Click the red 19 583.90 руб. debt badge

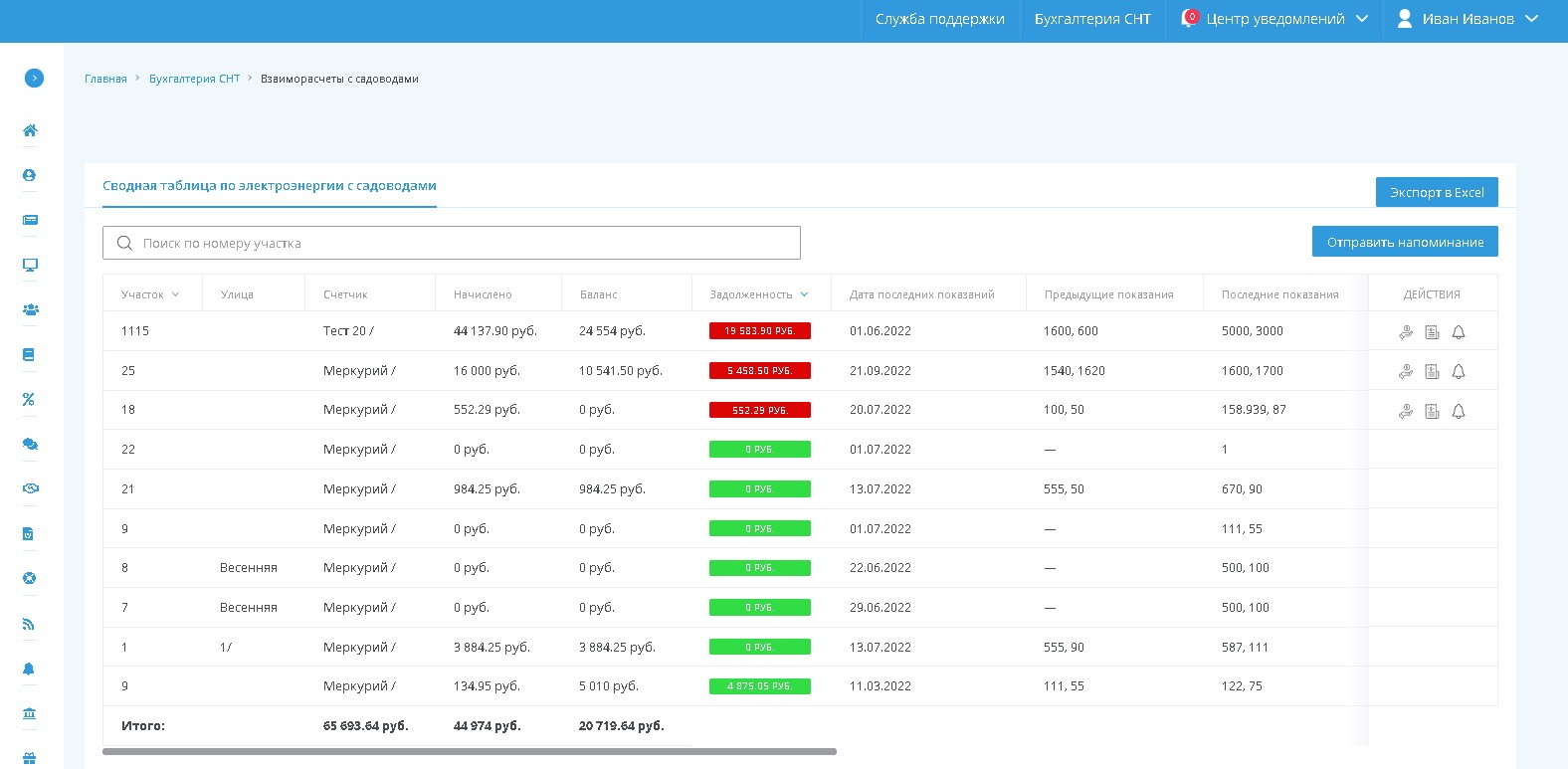pyautogui.click(x=760, y=330)
